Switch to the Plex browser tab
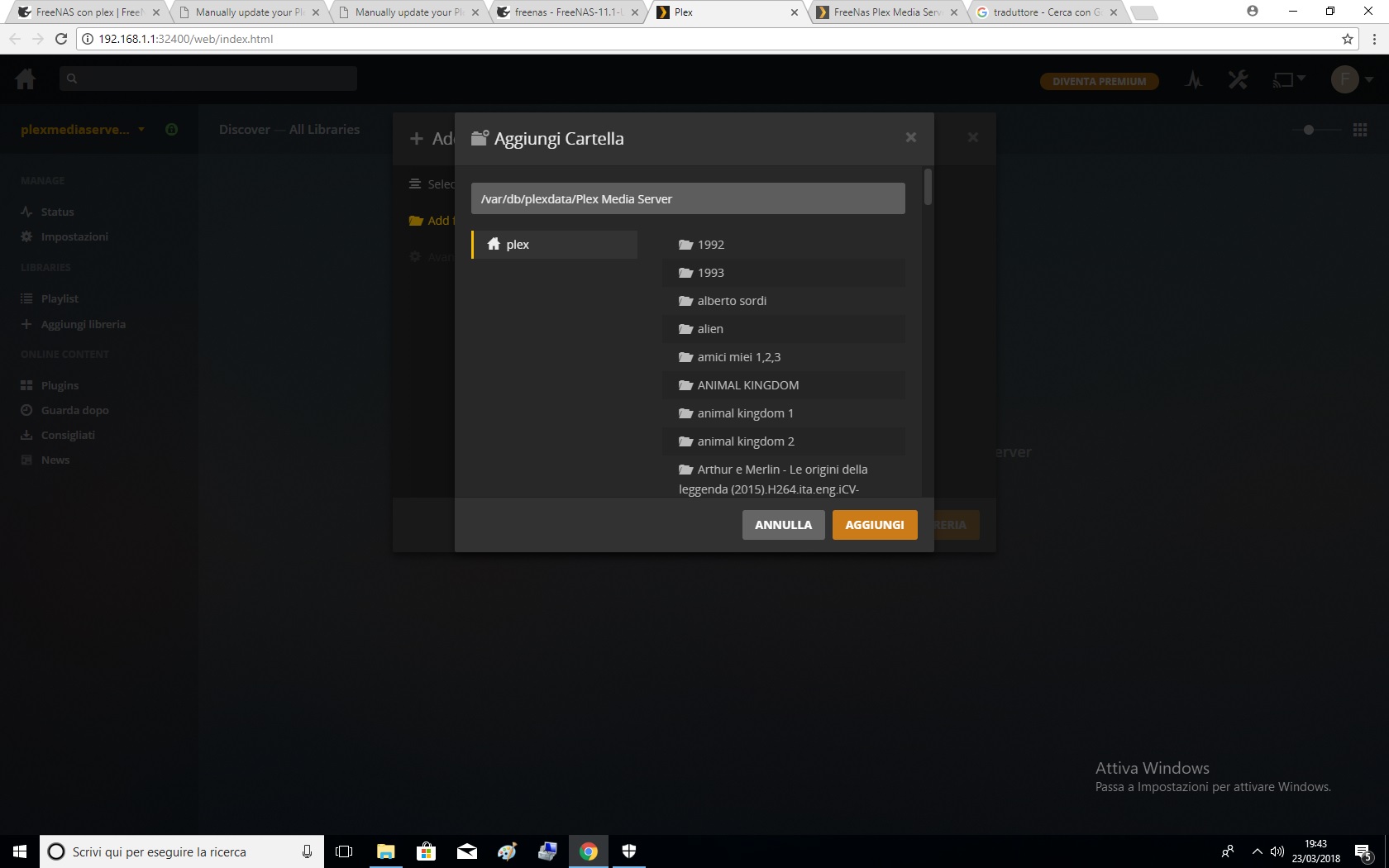This screenshot has height=868, width=1389. (726, 12)
